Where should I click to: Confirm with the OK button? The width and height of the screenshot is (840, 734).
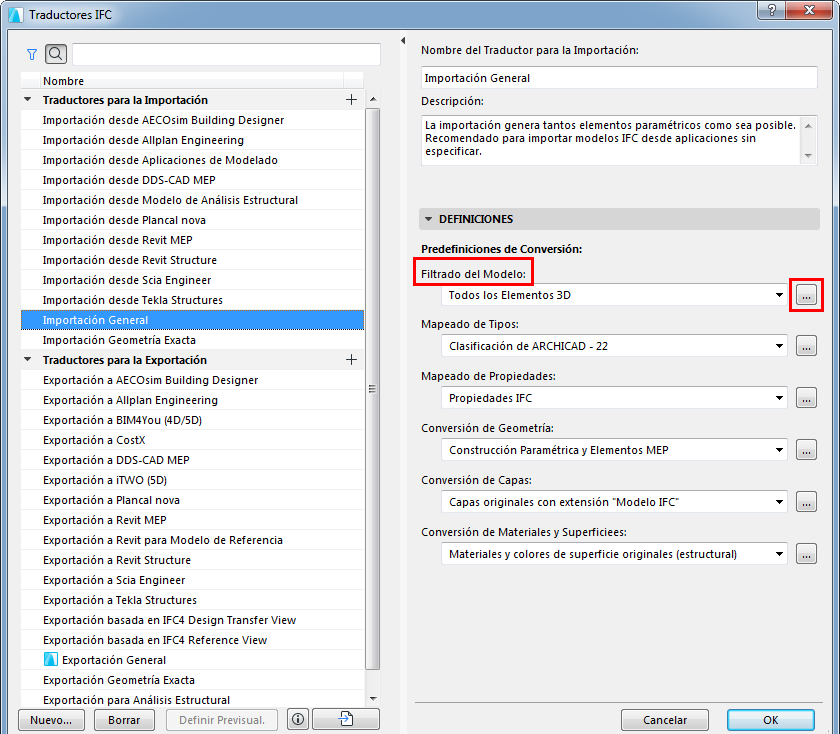coord(771,720)
